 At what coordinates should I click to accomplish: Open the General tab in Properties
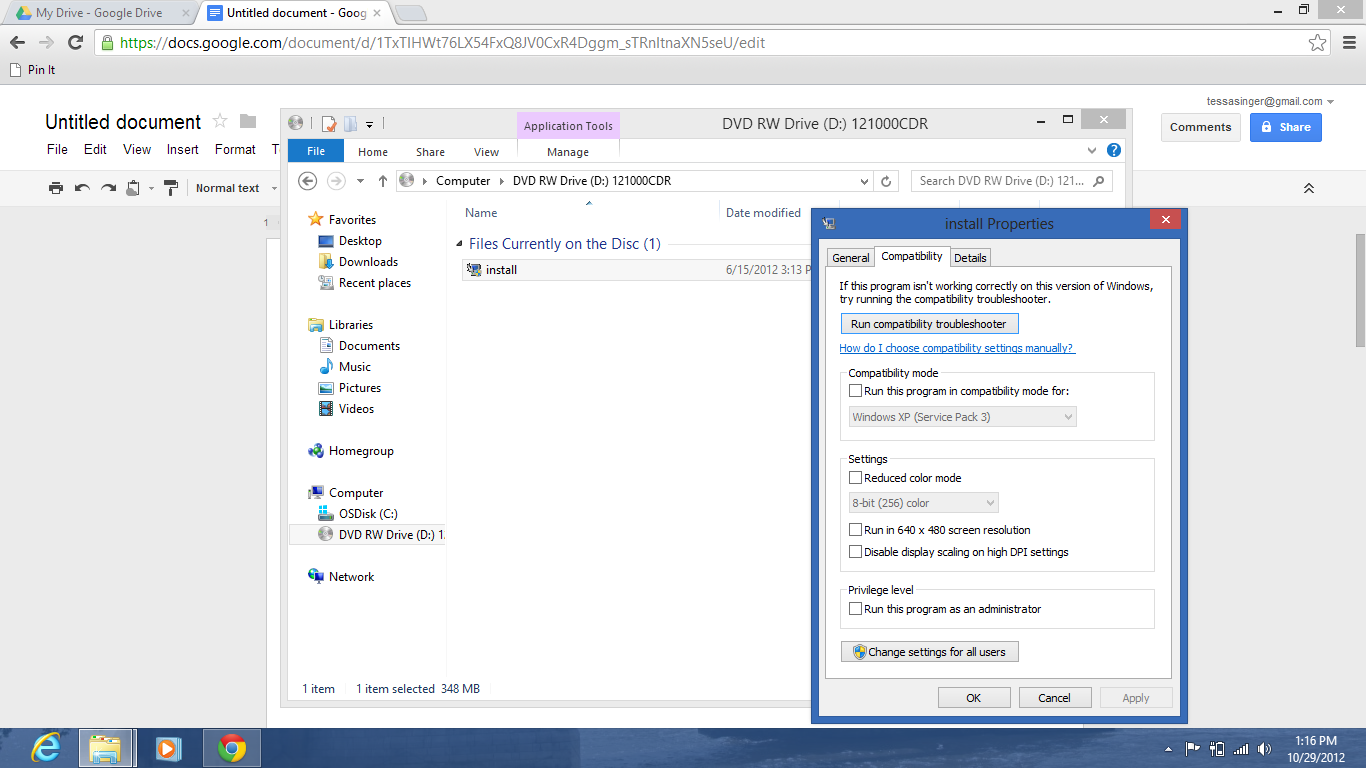850,258
